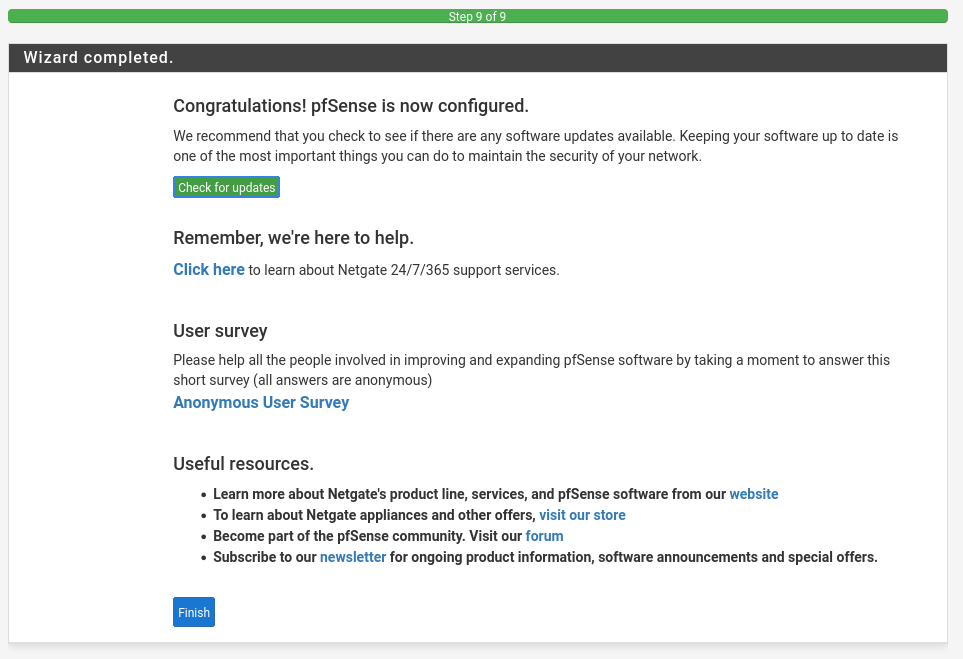Click the Netgate 24/7/365 support services text
Screen dimensions: 963x659
point(404,270)
